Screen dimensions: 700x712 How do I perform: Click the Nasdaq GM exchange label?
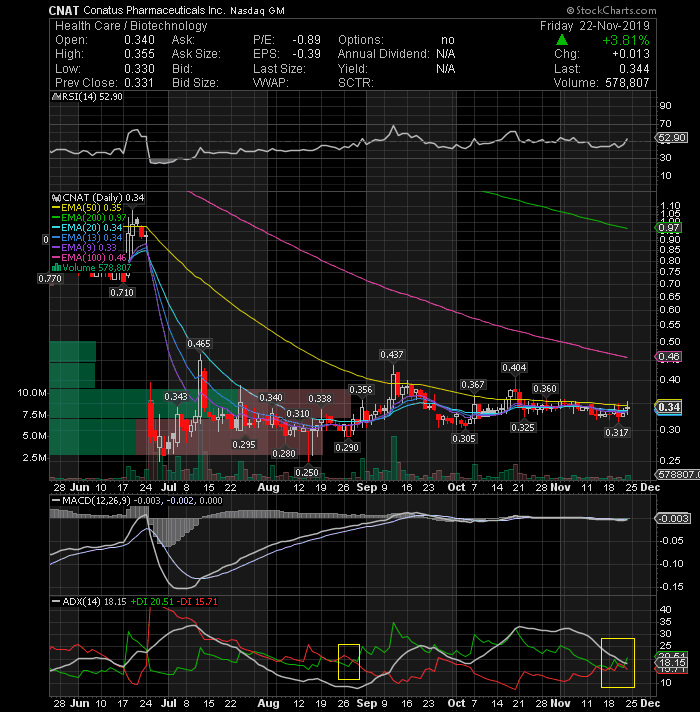[x=257, y=11]
